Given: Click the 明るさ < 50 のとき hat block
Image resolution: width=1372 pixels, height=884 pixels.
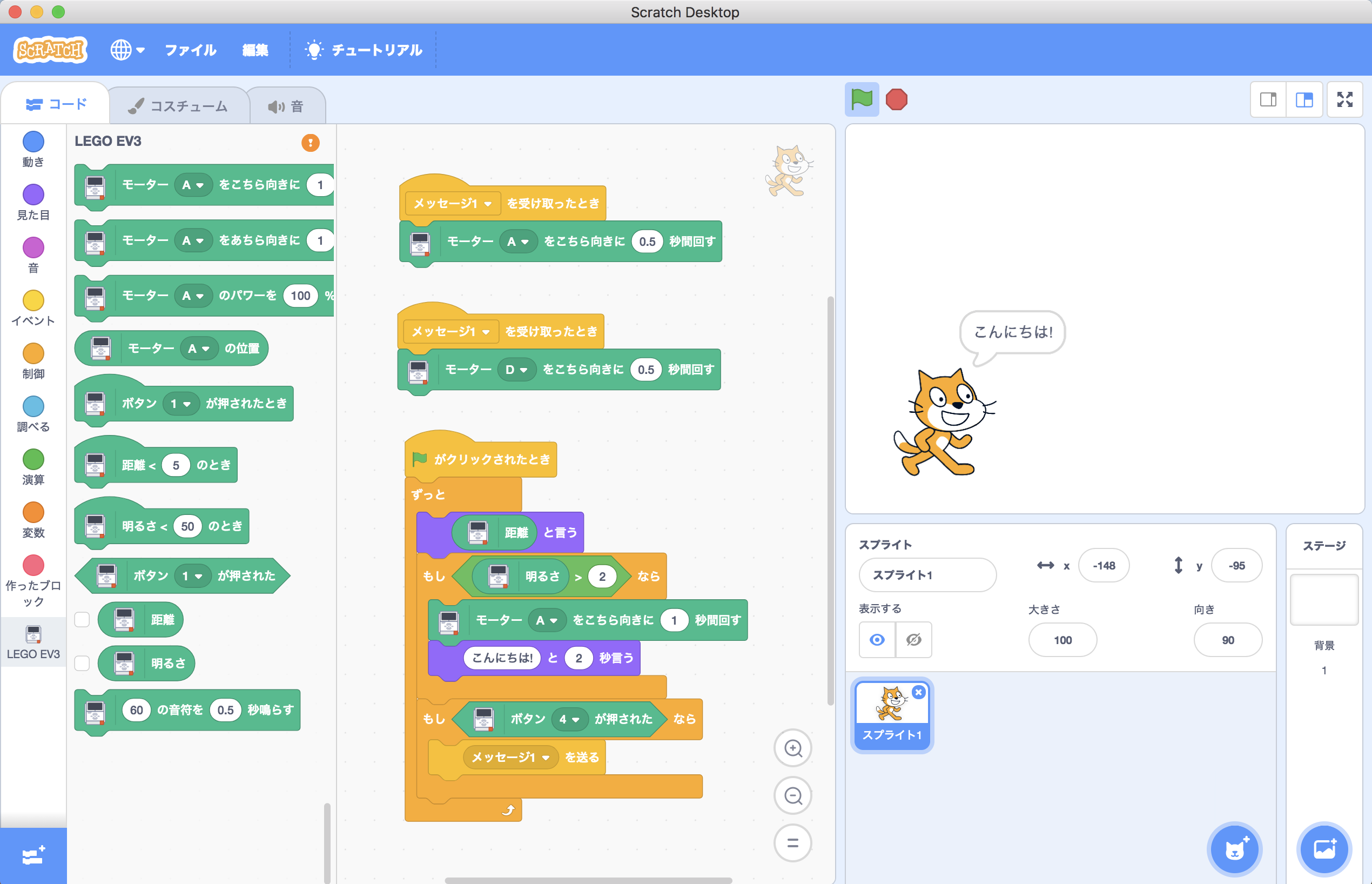Looking at the screenshot, I should point(162,525).
